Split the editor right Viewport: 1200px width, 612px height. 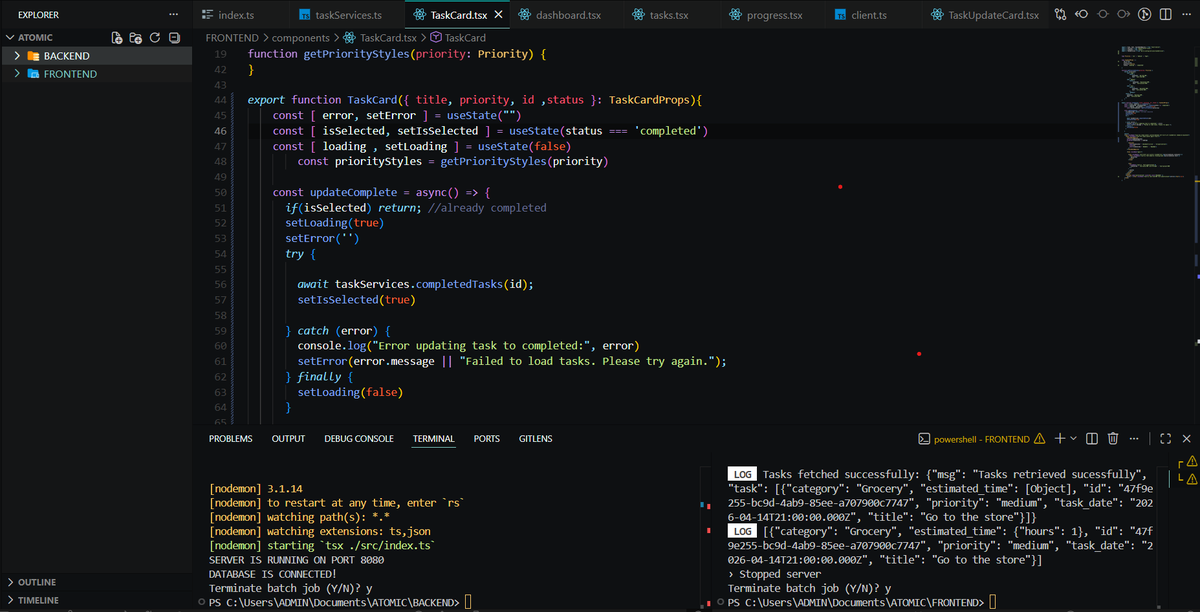[x=1164, y=15]
